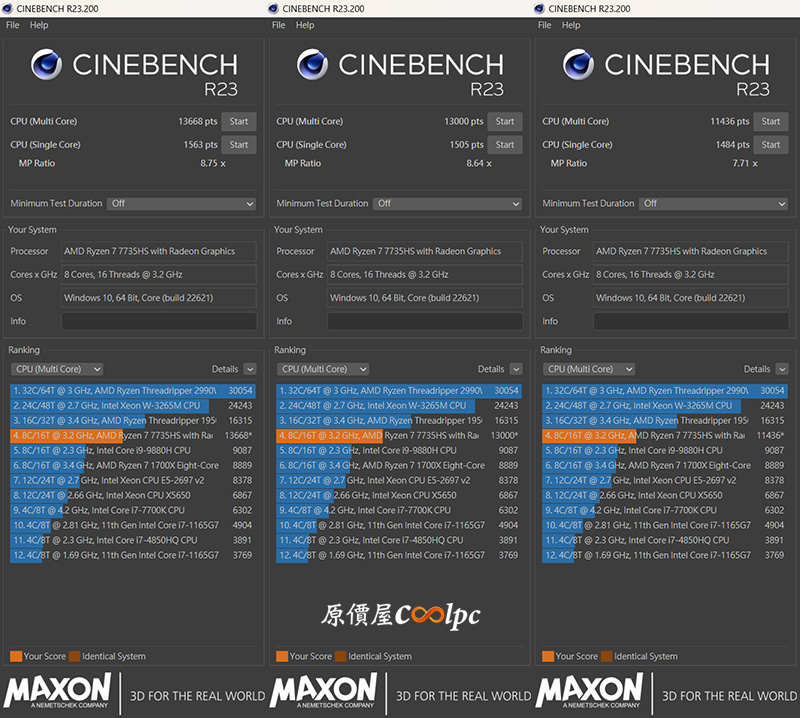Select the Xeon W-3265M ranking row, 13668 pts window
This screenshot has width=800, height=718.
point(133,406)
